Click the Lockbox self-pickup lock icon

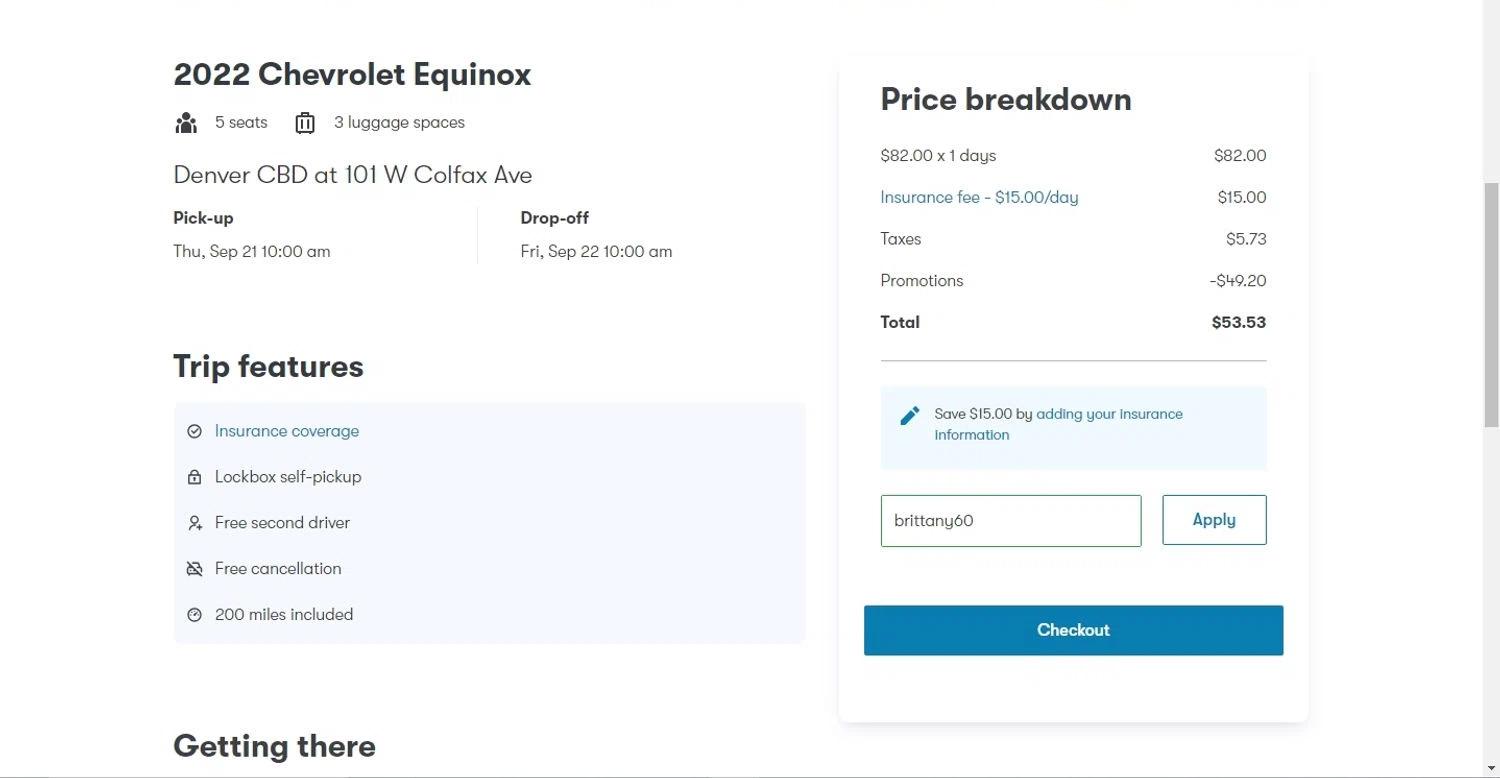195,477
